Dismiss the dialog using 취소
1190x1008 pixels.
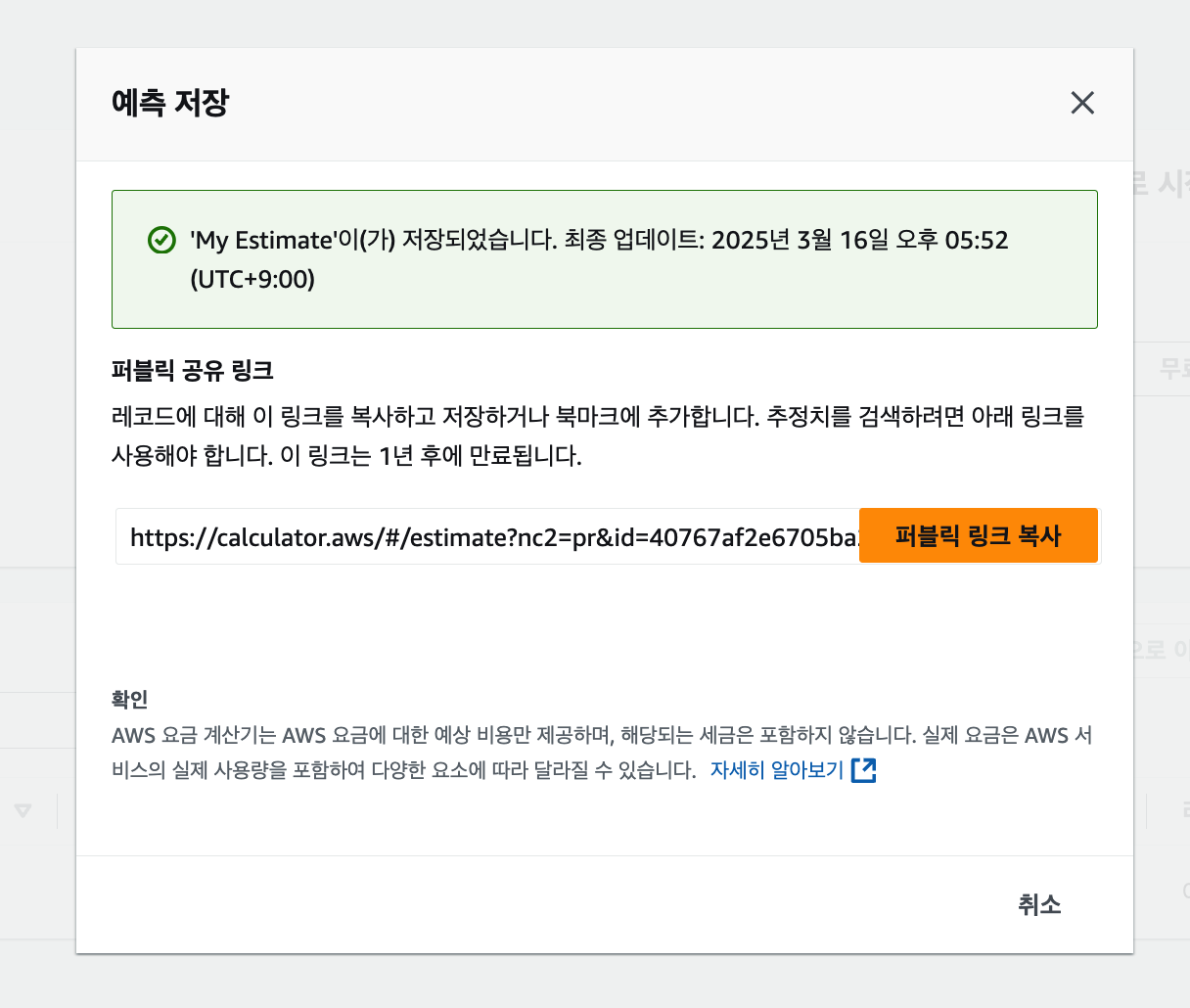click(x=1039, y=904)
